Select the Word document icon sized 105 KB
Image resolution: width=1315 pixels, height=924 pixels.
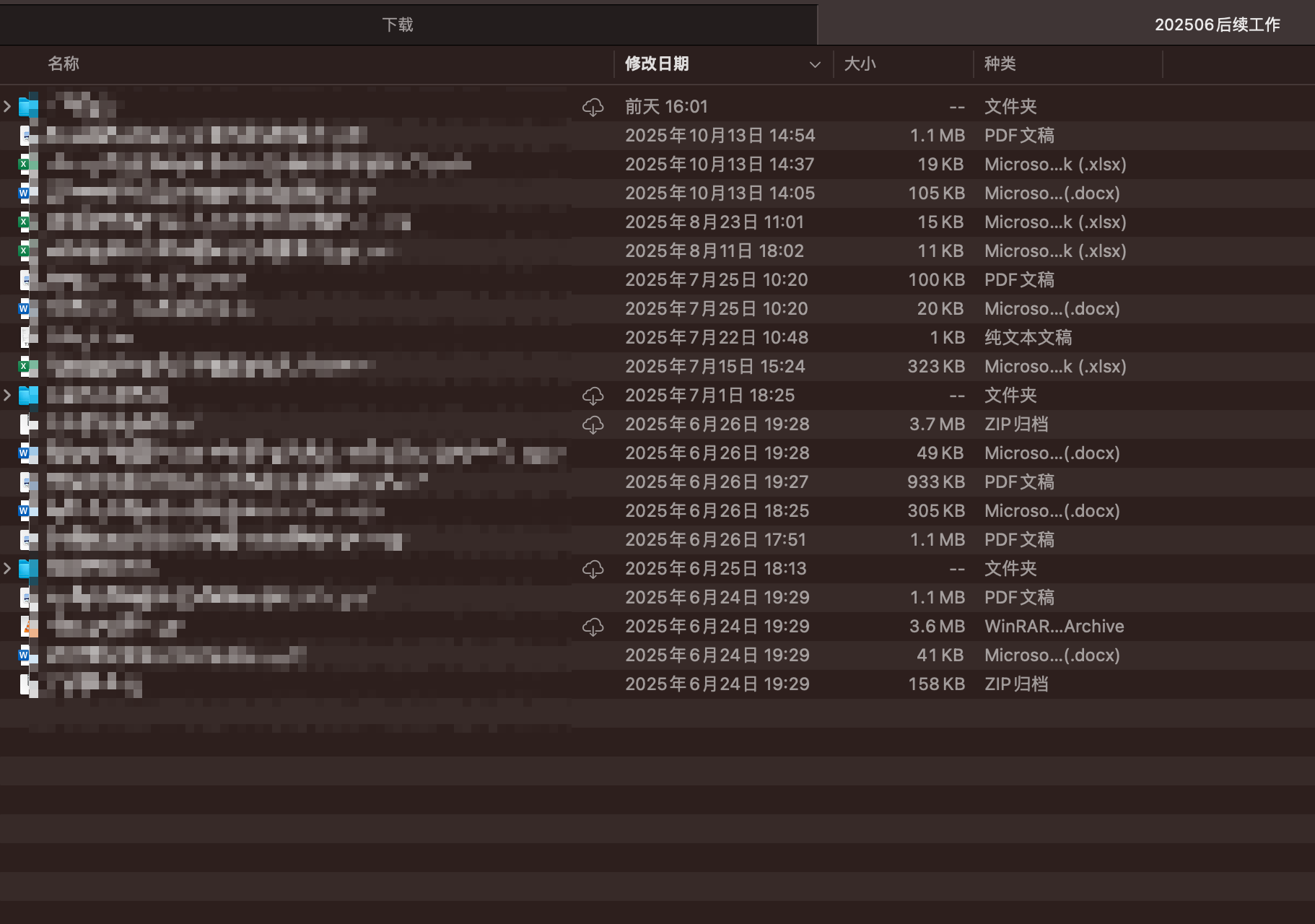27,193
